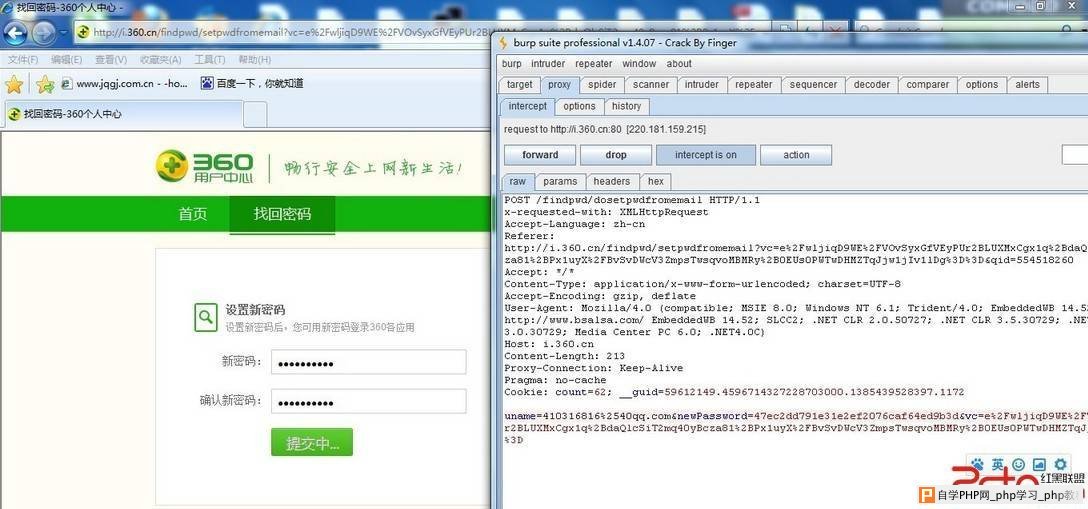Focus the 新密码 password field
The height and width of the screenshot is (509, 1088).
368,362
